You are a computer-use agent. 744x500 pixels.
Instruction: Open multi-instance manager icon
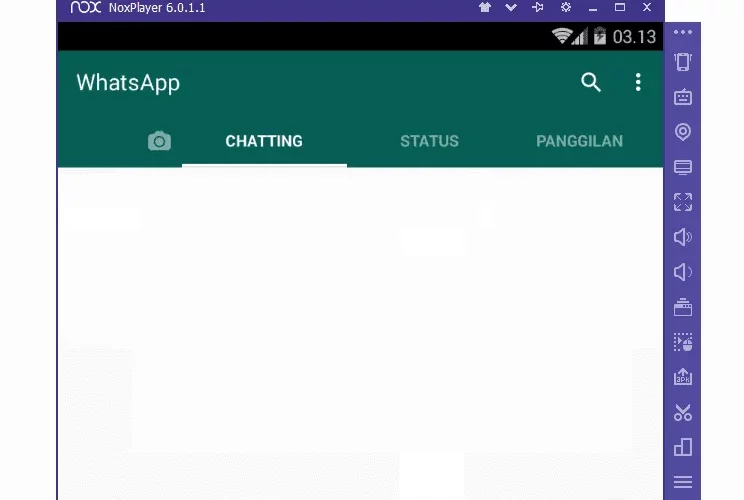tap(683, 447)
